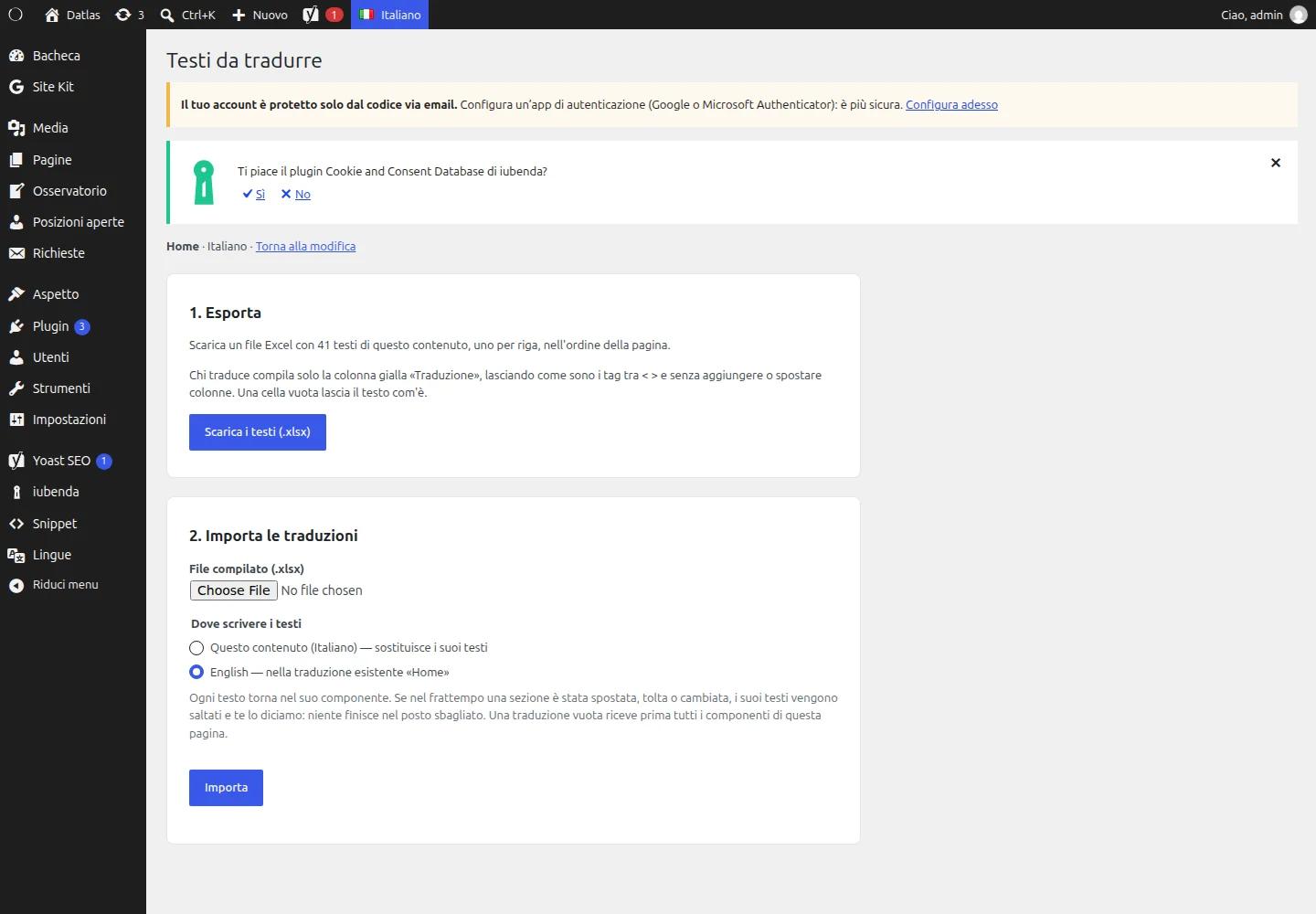Click the Choose File button

tap(234, 590)
